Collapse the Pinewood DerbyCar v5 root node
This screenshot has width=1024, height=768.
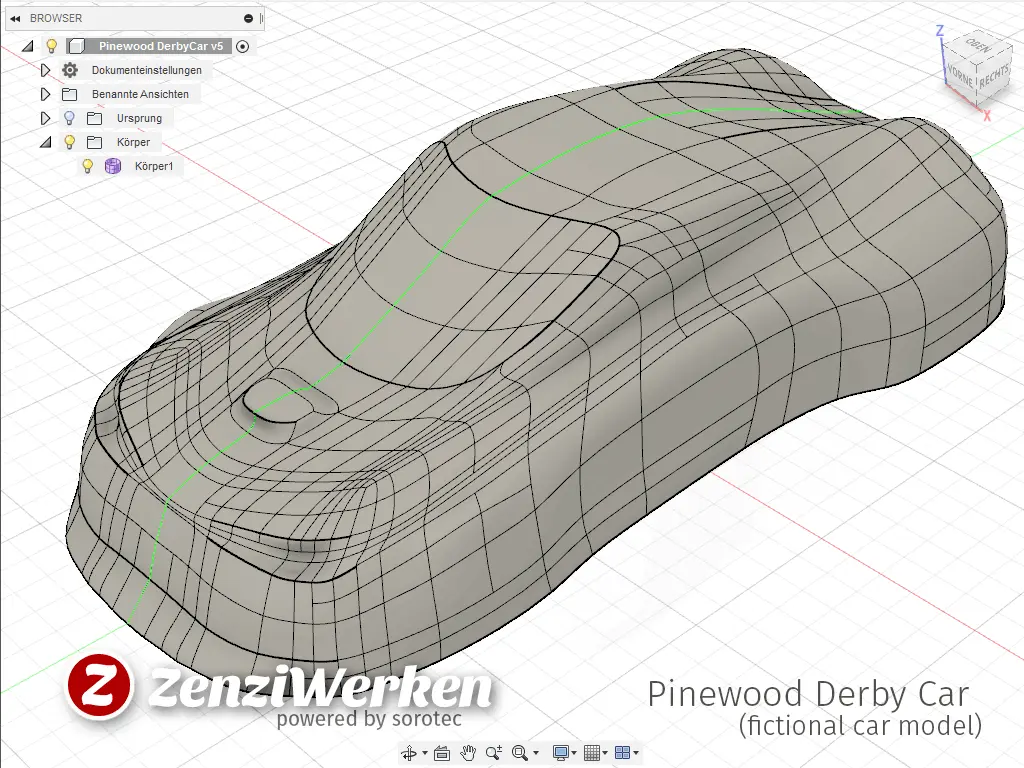coord(27,46)
